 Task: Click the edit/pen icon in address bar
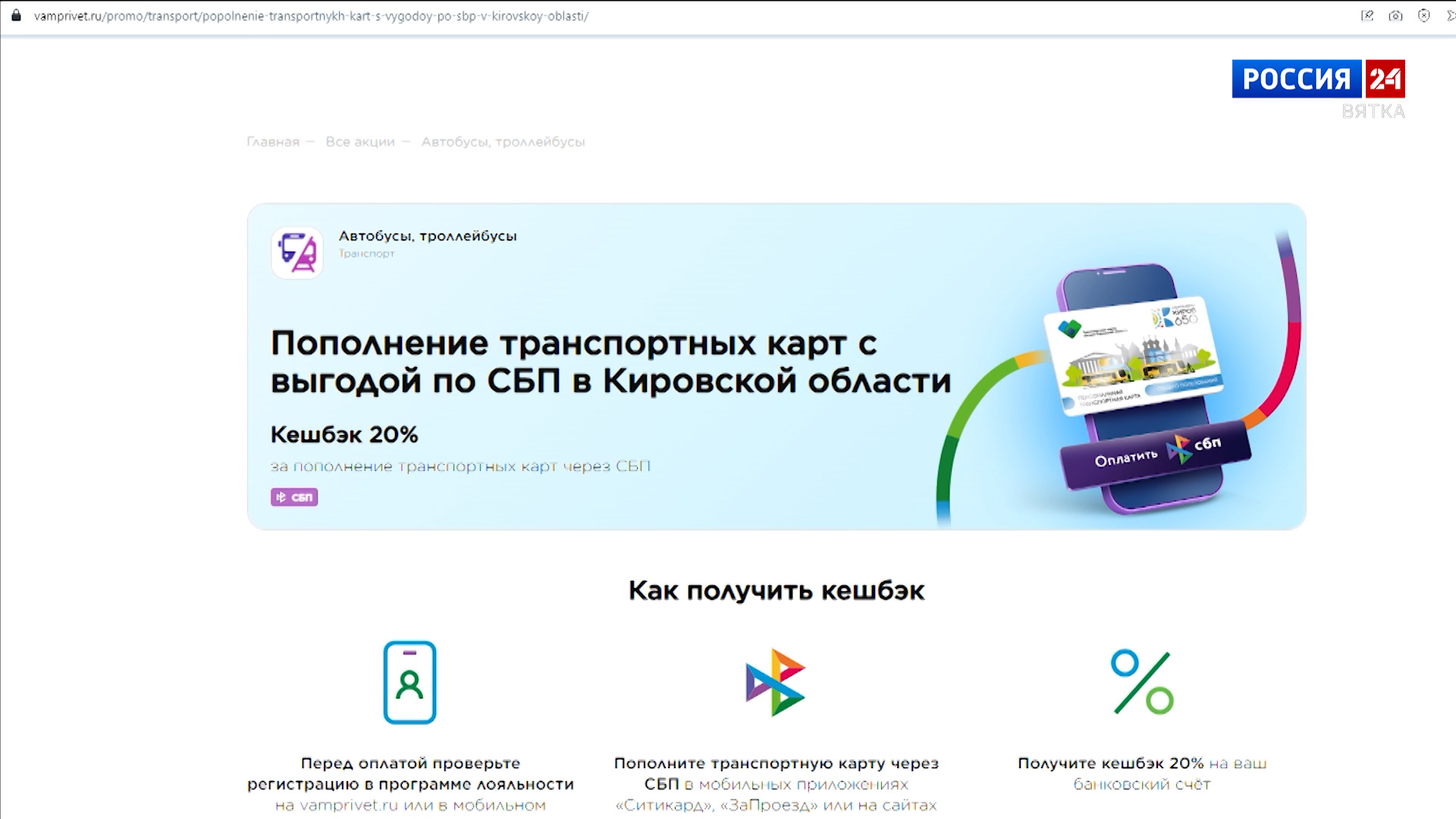click(1367, 15)
